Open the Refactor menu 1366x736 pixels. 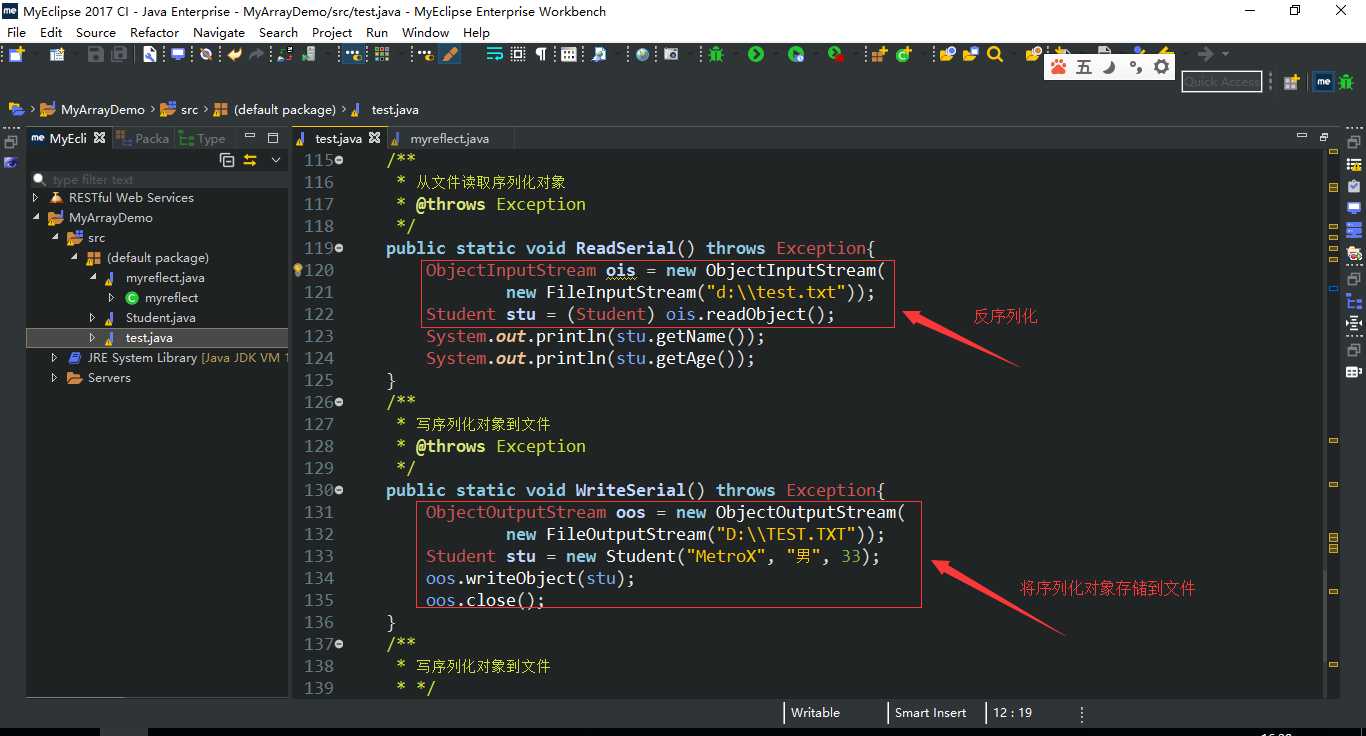tap(154, 32)
